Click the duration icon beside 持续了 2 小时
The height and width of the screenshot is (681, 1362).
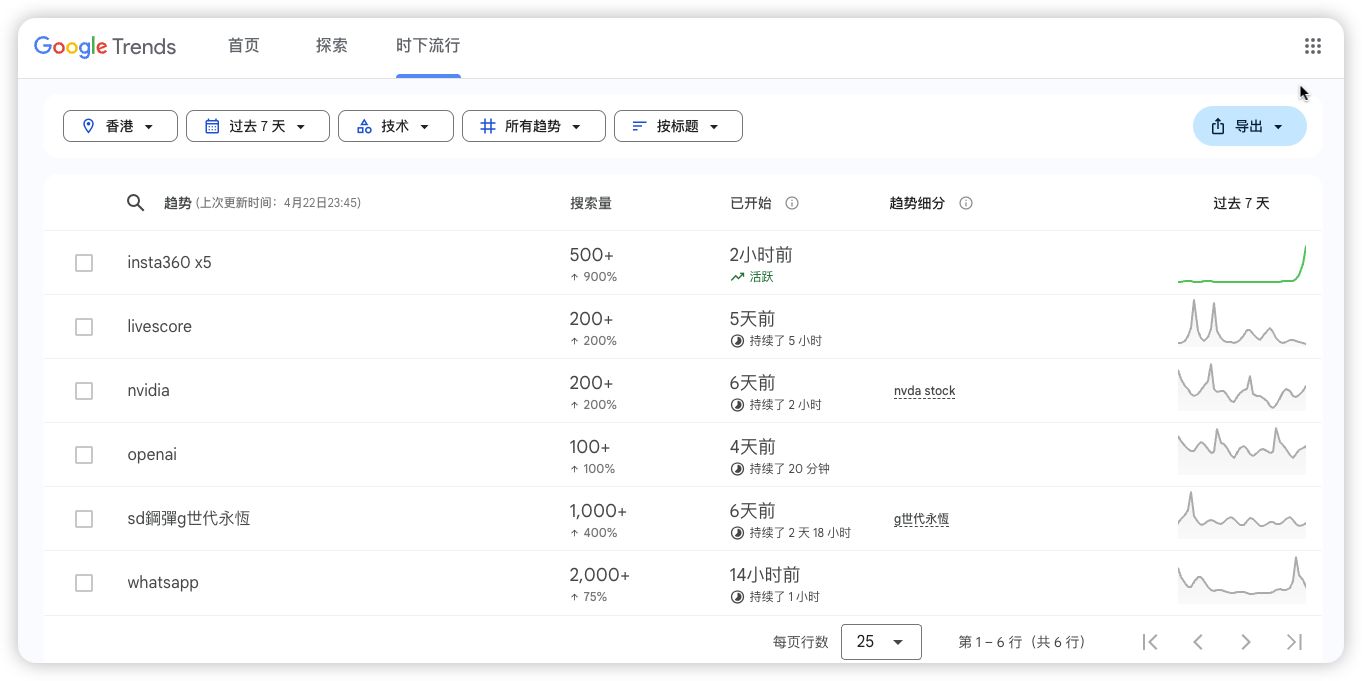737,405
